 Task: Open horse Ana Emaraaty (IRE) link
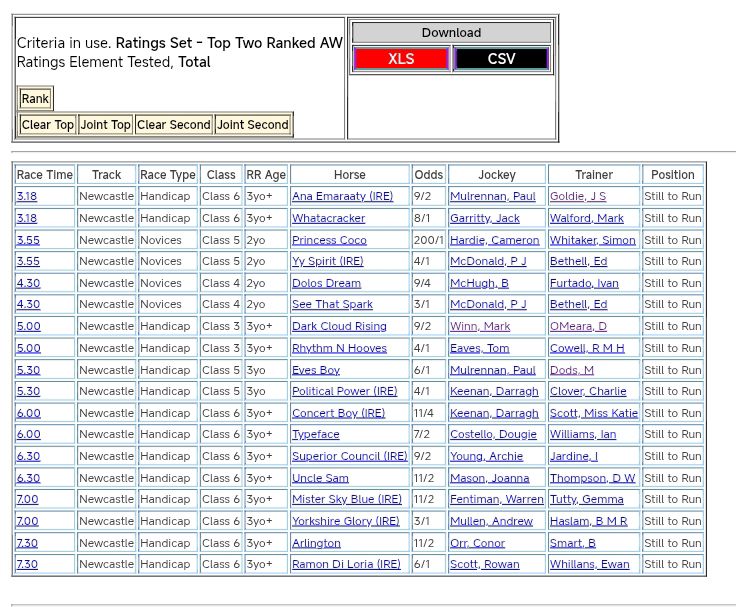click(x=342, y=197)
